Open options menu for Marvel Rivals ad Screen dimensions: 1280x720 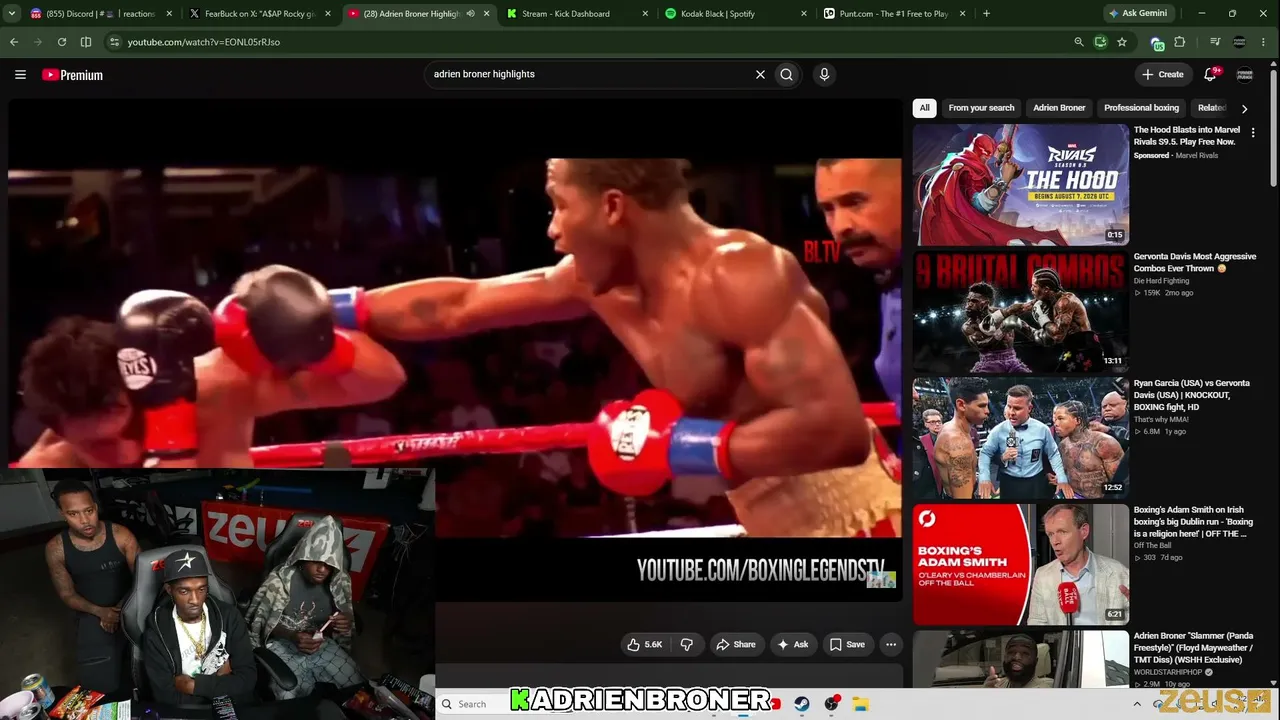(1253, 133)
